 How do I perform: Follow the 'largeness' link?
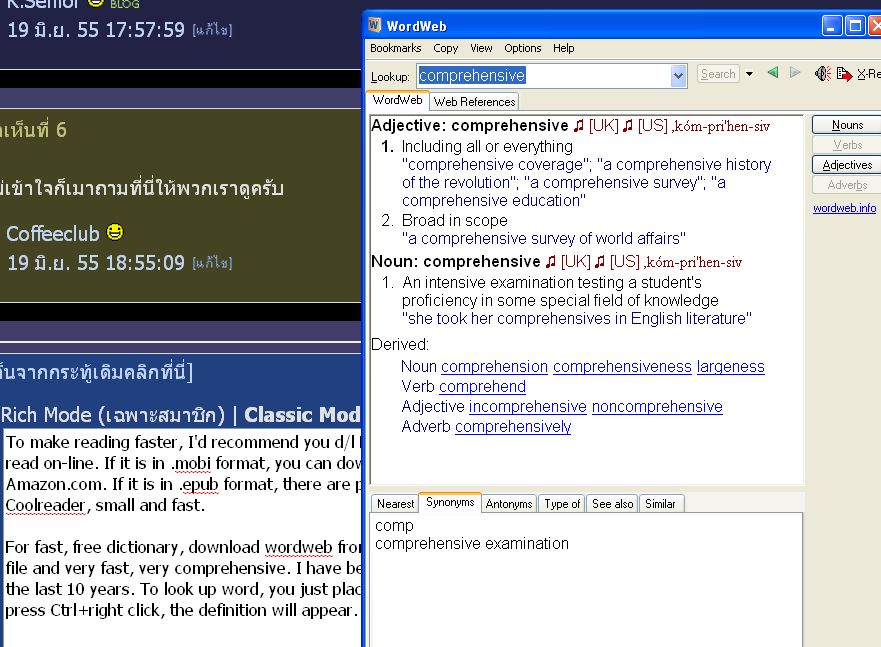(730, 366)
